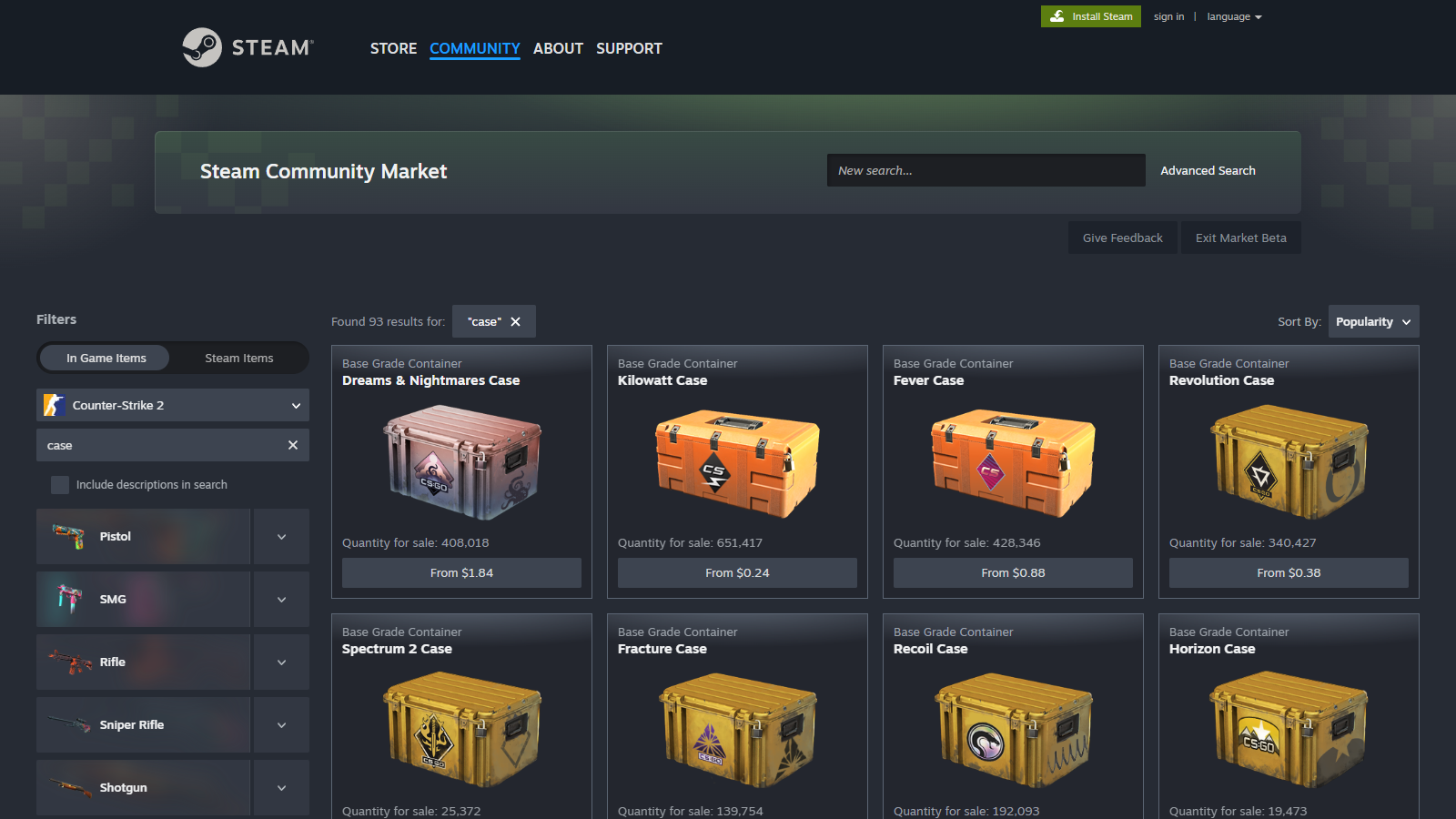Select the Pistol category label
This screenshot has height=819, width=1456.
tap(116, 536)
